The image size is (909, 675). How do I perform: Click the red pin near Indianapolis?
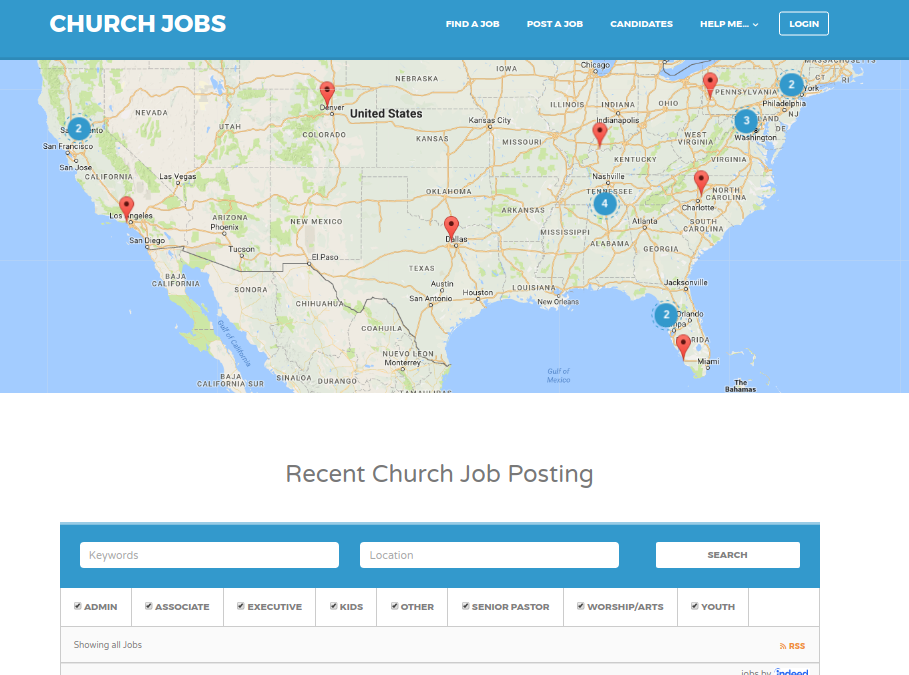click(x=600, y=135)
